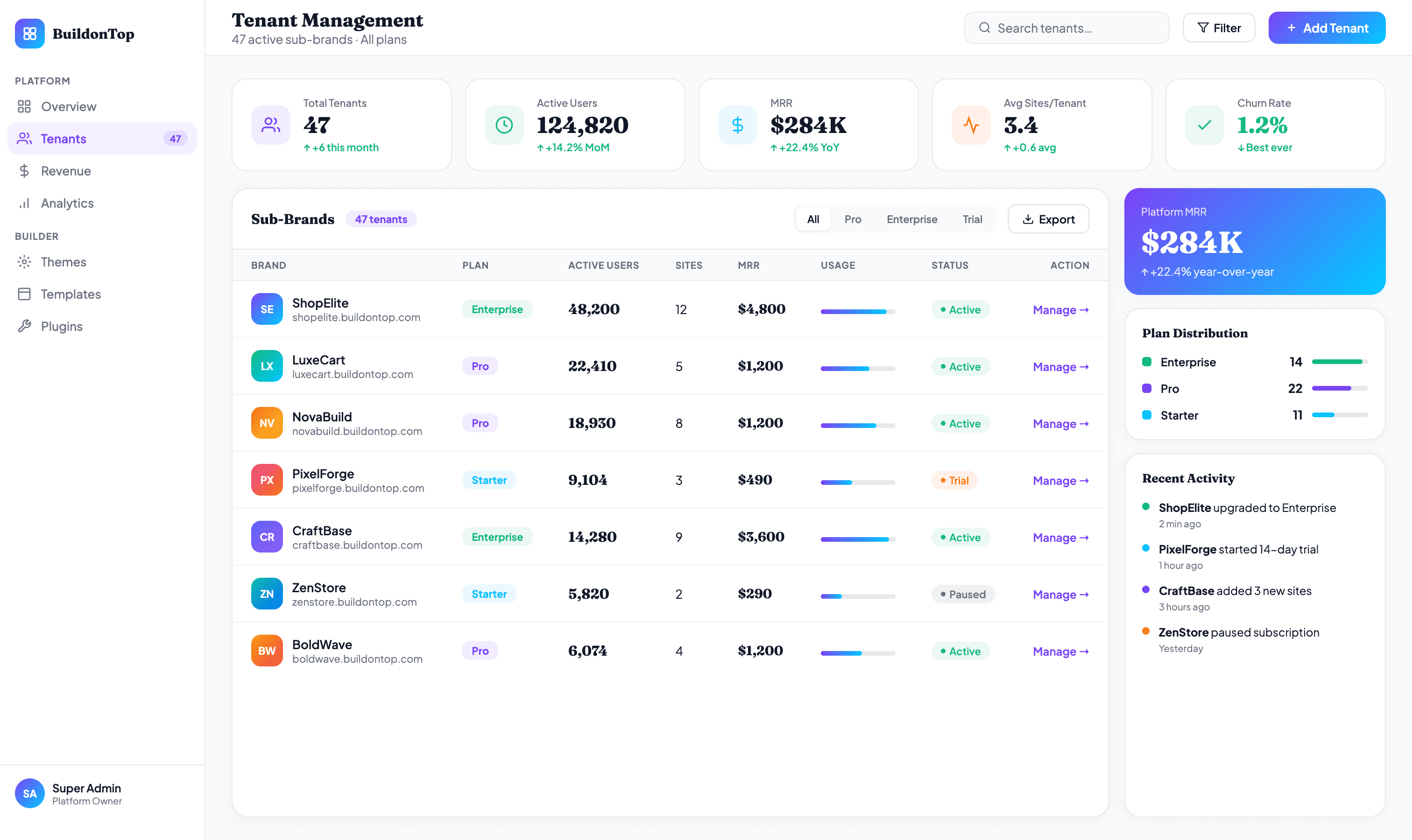
Task: Export the sub-brands list
Action: click(1048, 219)
